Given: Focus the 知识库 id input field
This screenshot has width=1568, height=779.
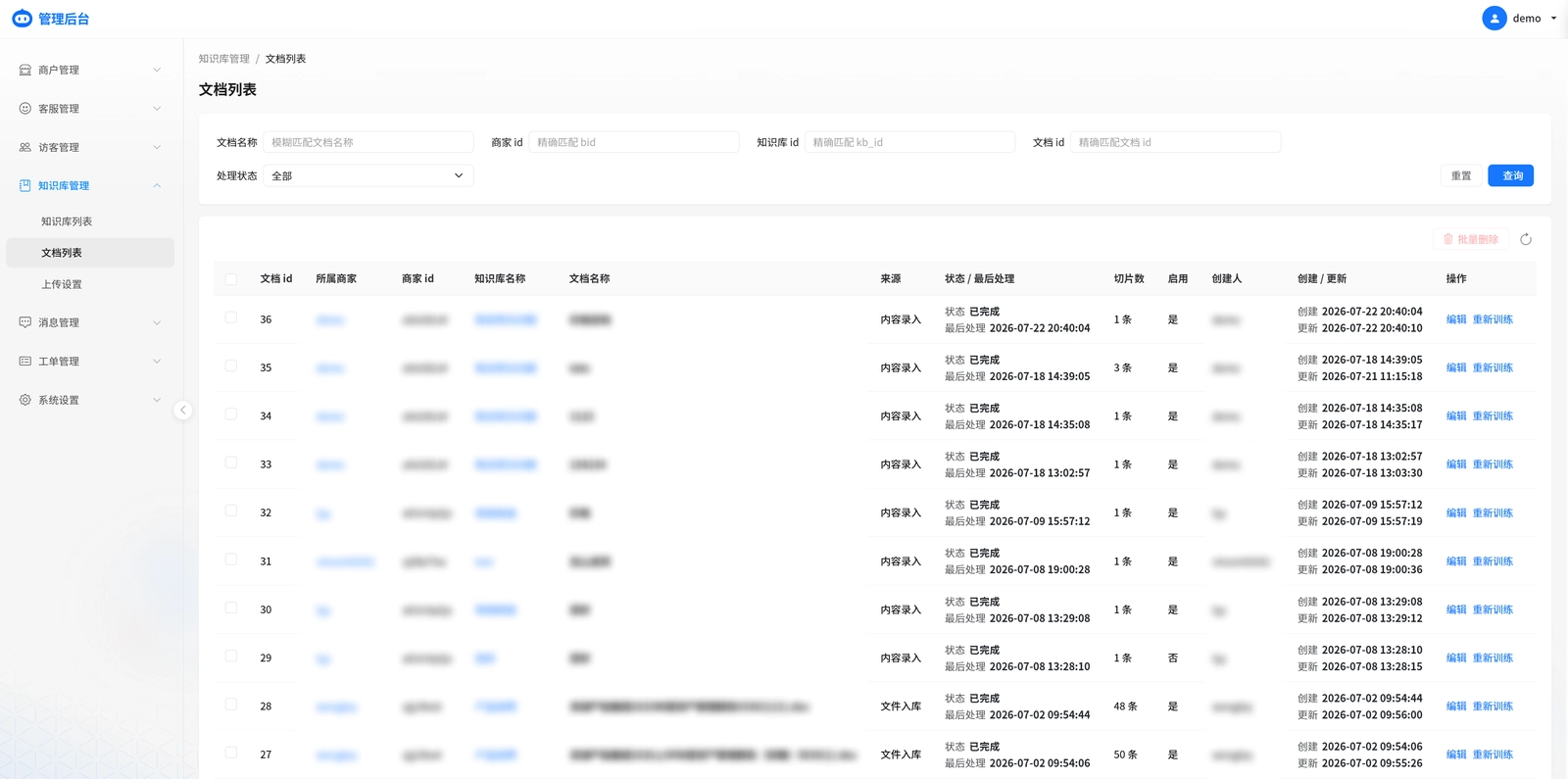Looking at the screenshot, I should pyautogui.click(x=909, y=142).
